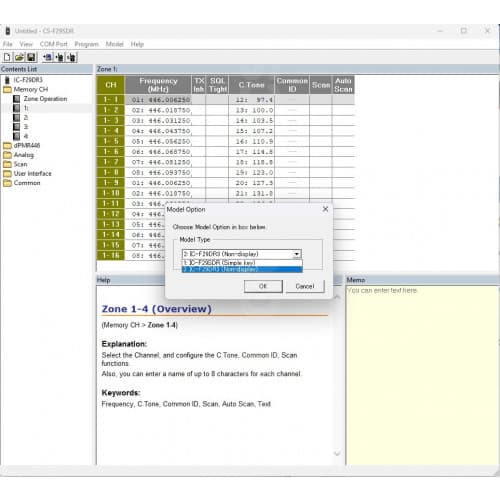Screen dimensions: 500x500
Task: Open the Program menu
Action: [87, 44]
